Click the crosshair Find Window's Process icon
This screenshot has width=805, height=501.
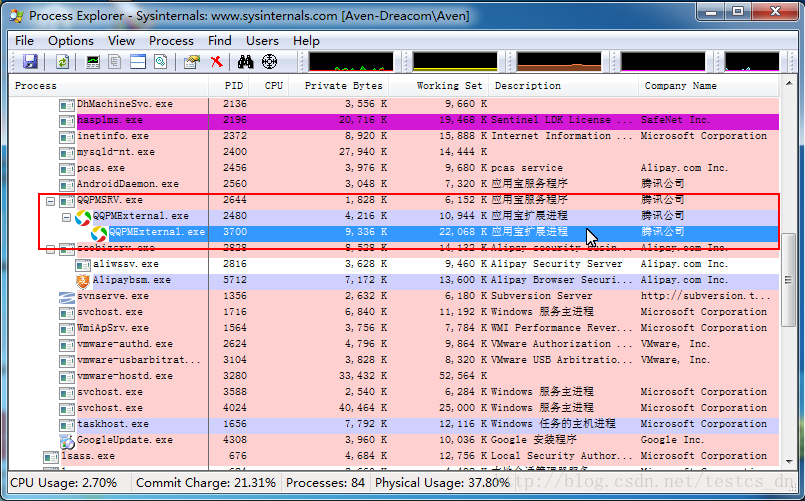[x=270, y=62]
